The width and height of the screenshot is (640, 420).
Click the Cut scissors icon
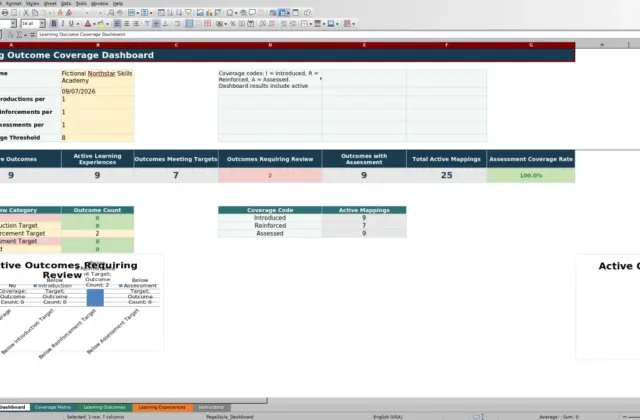tap(26, 13)
